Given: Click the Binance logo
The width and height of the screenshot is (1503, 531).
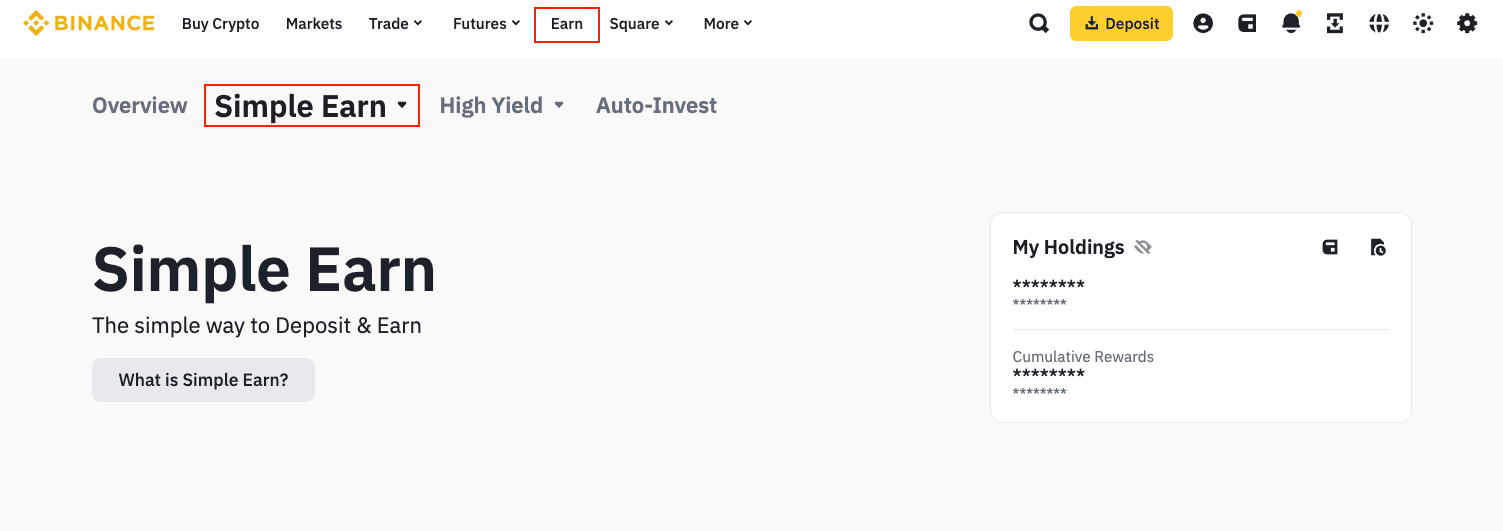Looking at the screenshot, I should click(89, 24).
